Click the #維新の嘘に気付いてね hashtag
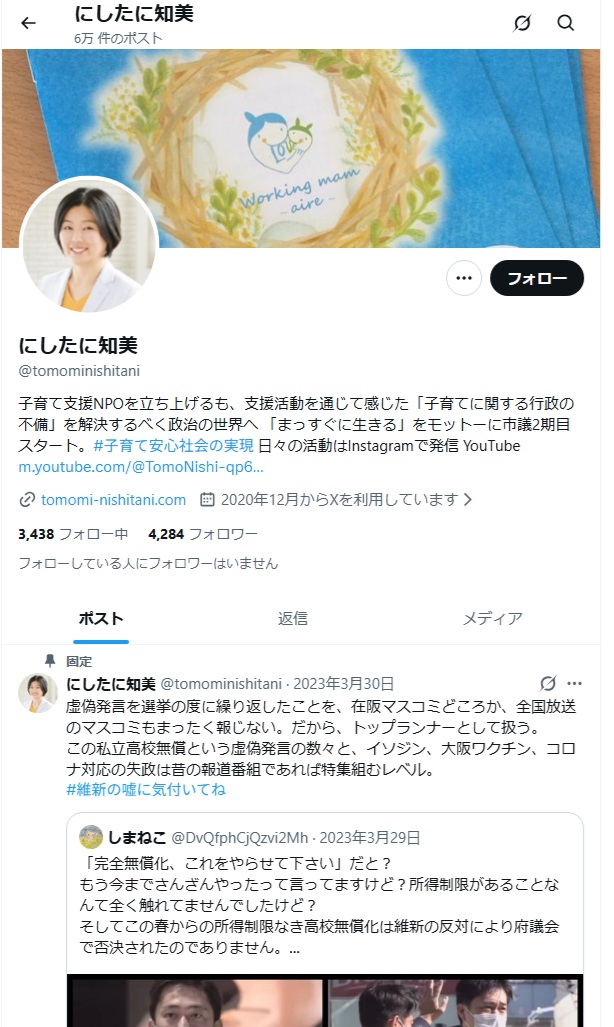This screenshot has height=1027, width=614. click(x=145, y=790)
